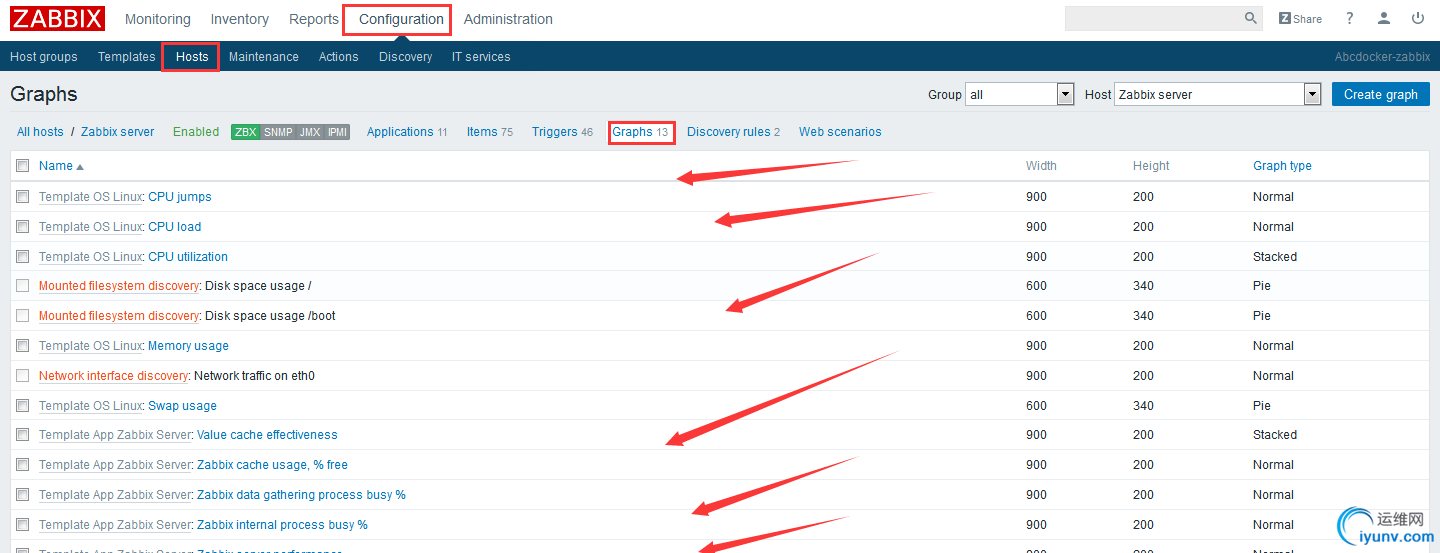
Task: Click the SNMP availability badge
Action: [278, 132]
